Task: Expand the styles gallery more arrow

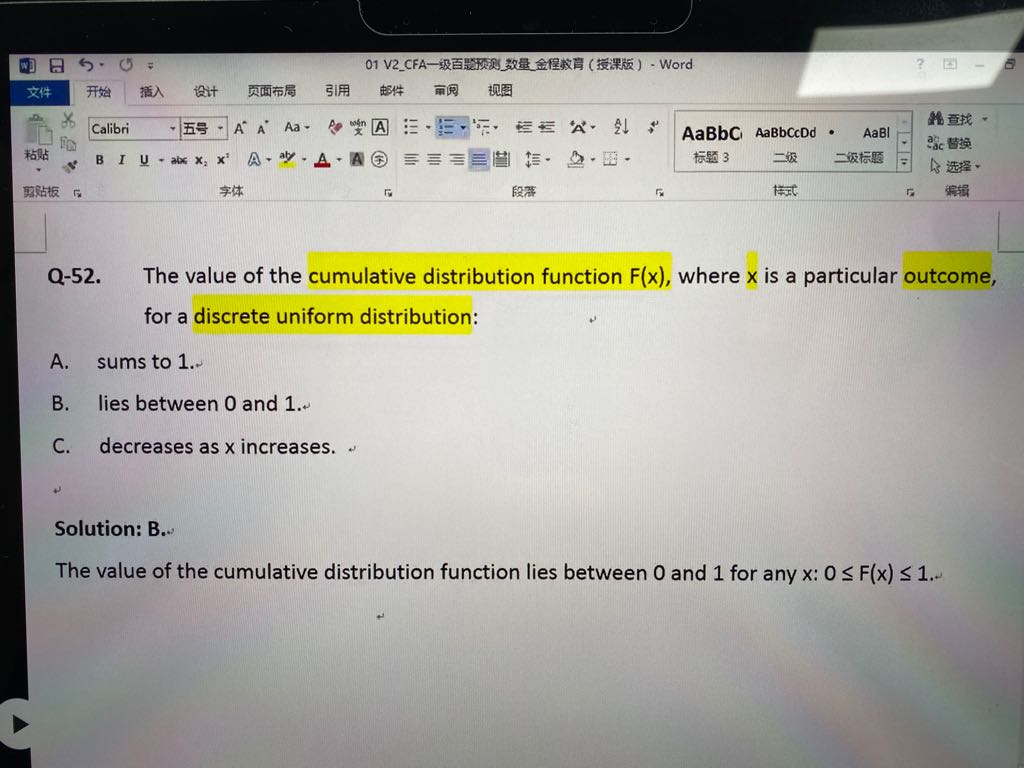Action: 904,162
